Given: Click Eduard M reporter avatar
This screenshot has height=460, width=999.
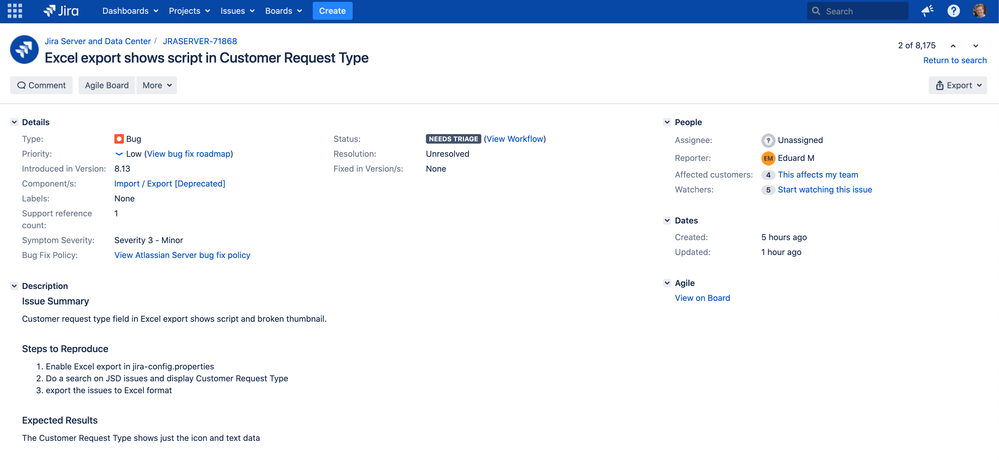Looking at the screenshot, I should pyautogui.click(x=768, y=158).
